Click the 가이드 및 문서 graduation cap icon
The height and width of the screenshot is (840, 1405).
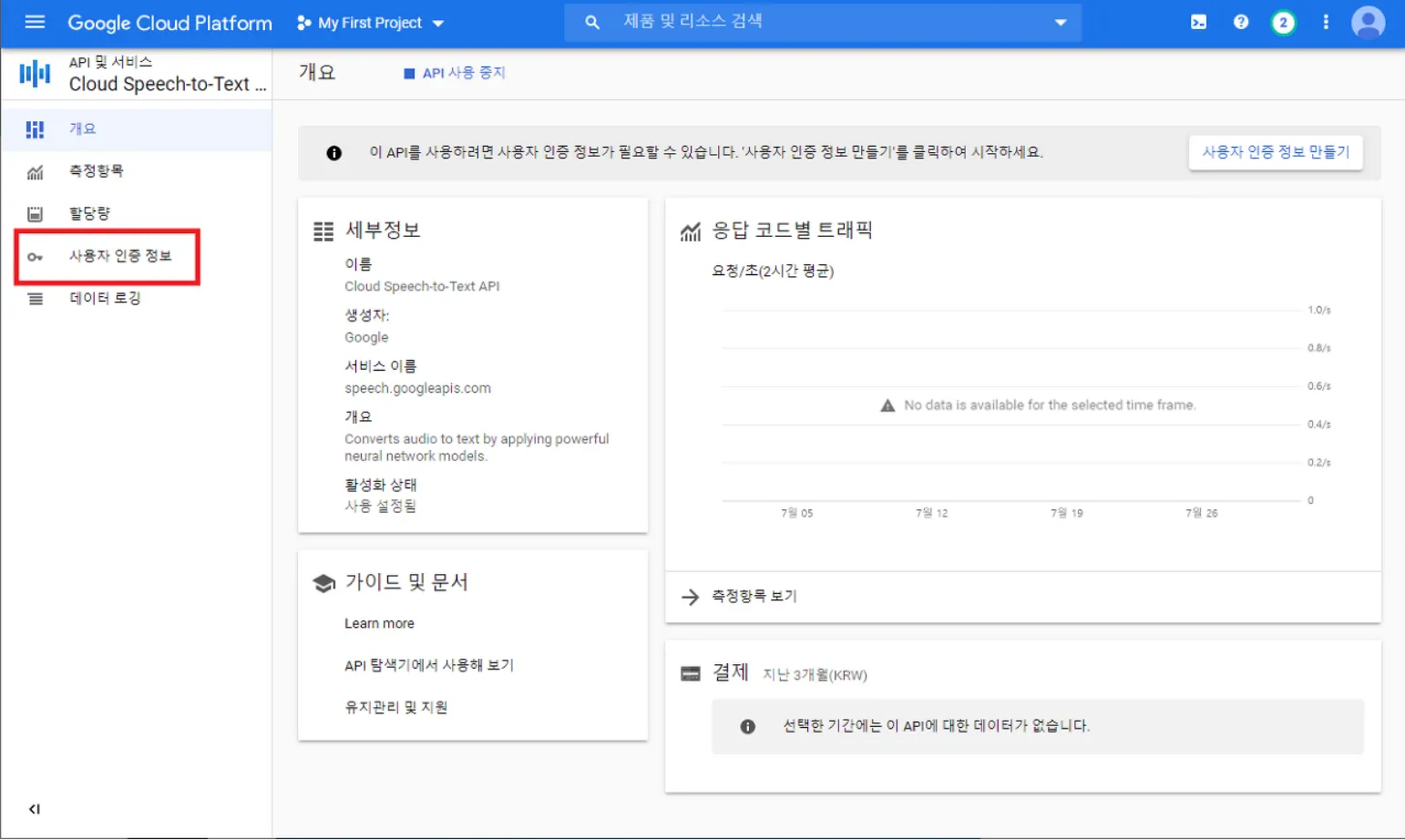click(x=323, y=583)
